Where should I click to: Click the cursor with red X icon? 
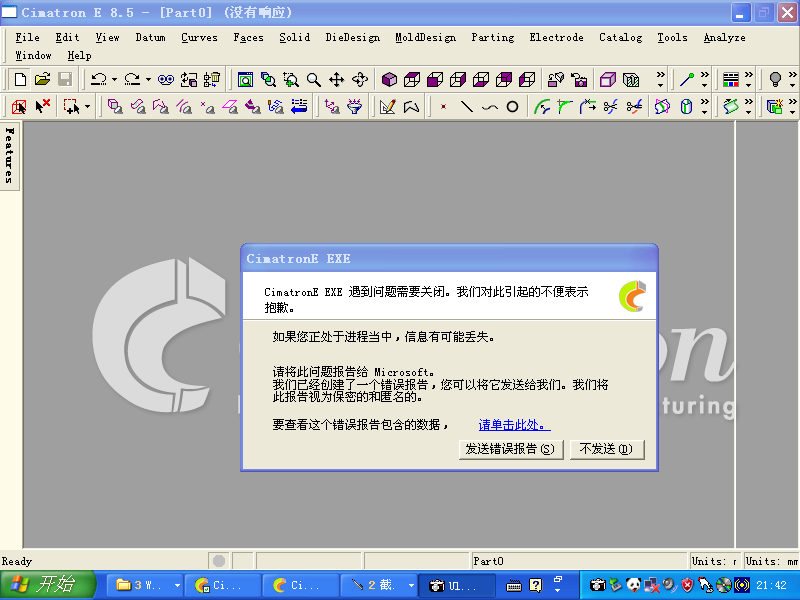point(42,107)
